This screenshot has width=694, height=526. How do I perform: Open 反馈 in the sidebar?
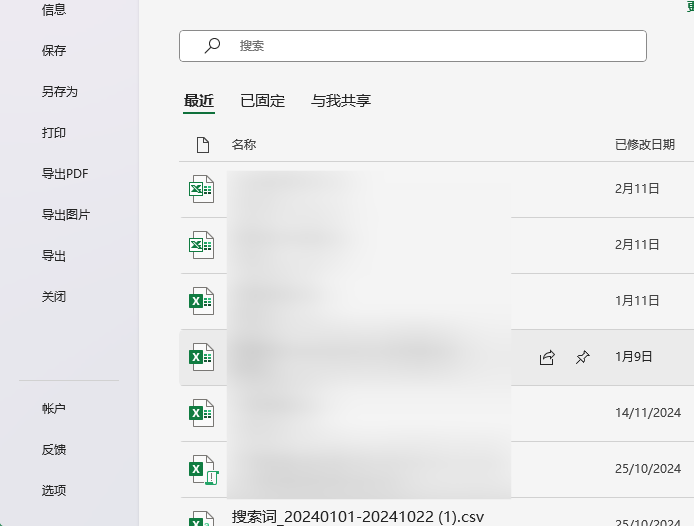coord(54,449)
